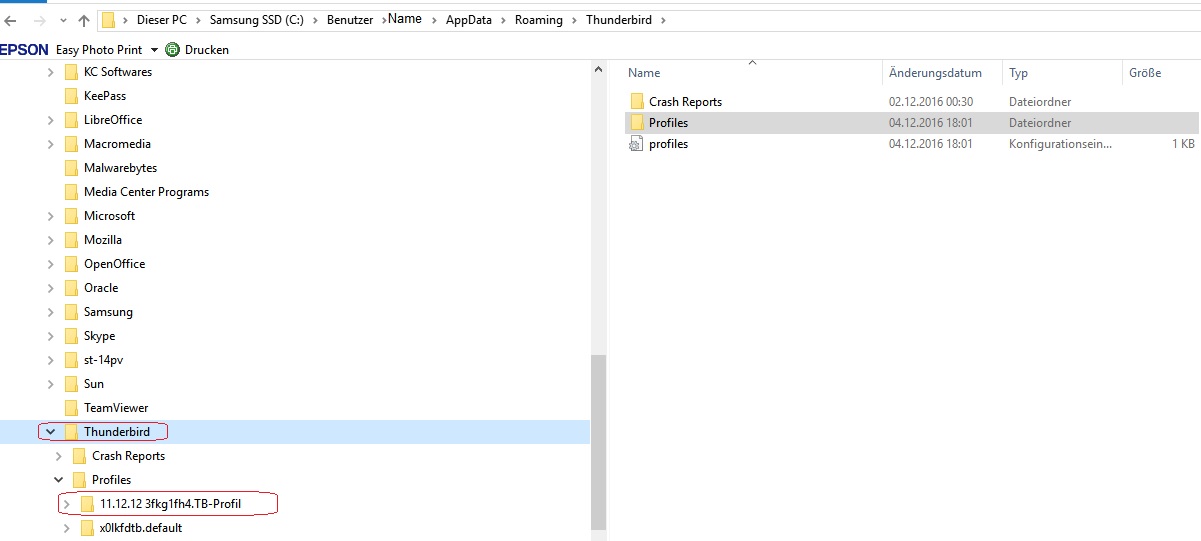Expand Sun folder in tree
The height and width of the screenshot is (541, 1201).
coord(51,384)
